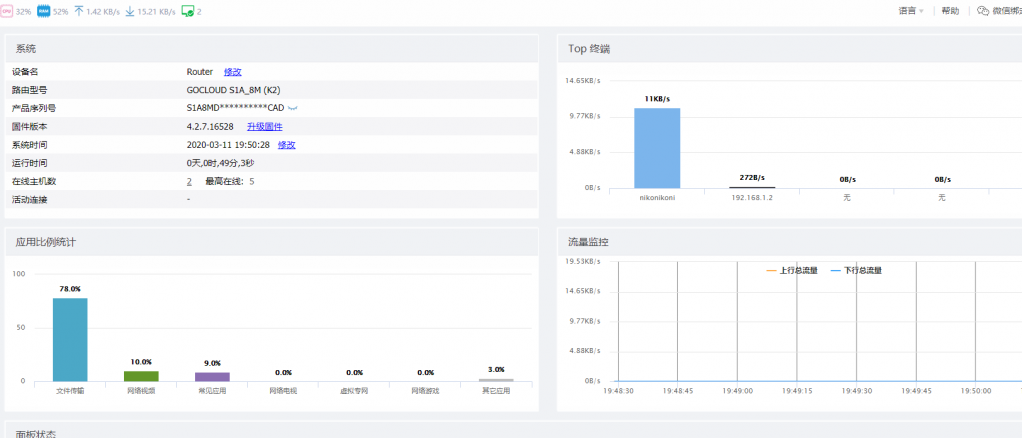The height and width of the screenshot is (438, 1022).
Task: Open the 帮助 help menu
Action: pos(950,11)
